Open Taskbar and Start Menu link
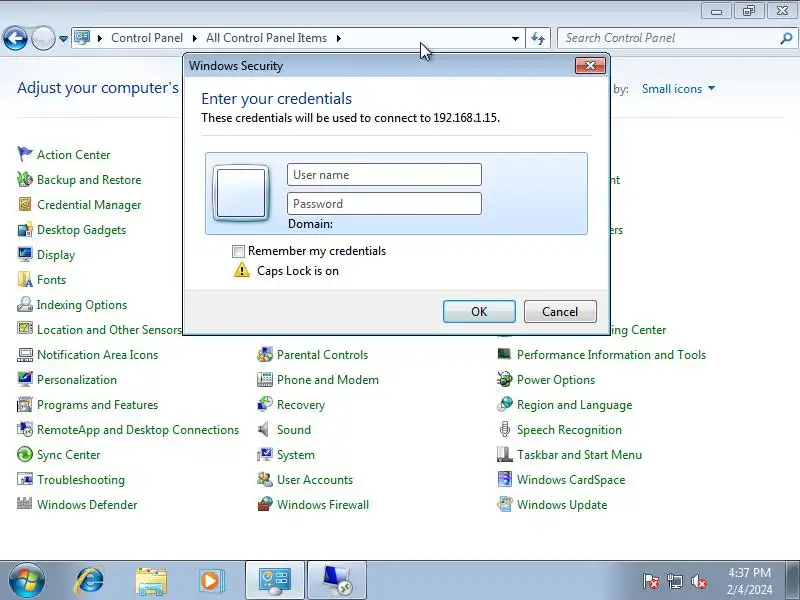The height and width of the screenshot is (600, 800). 579,455
